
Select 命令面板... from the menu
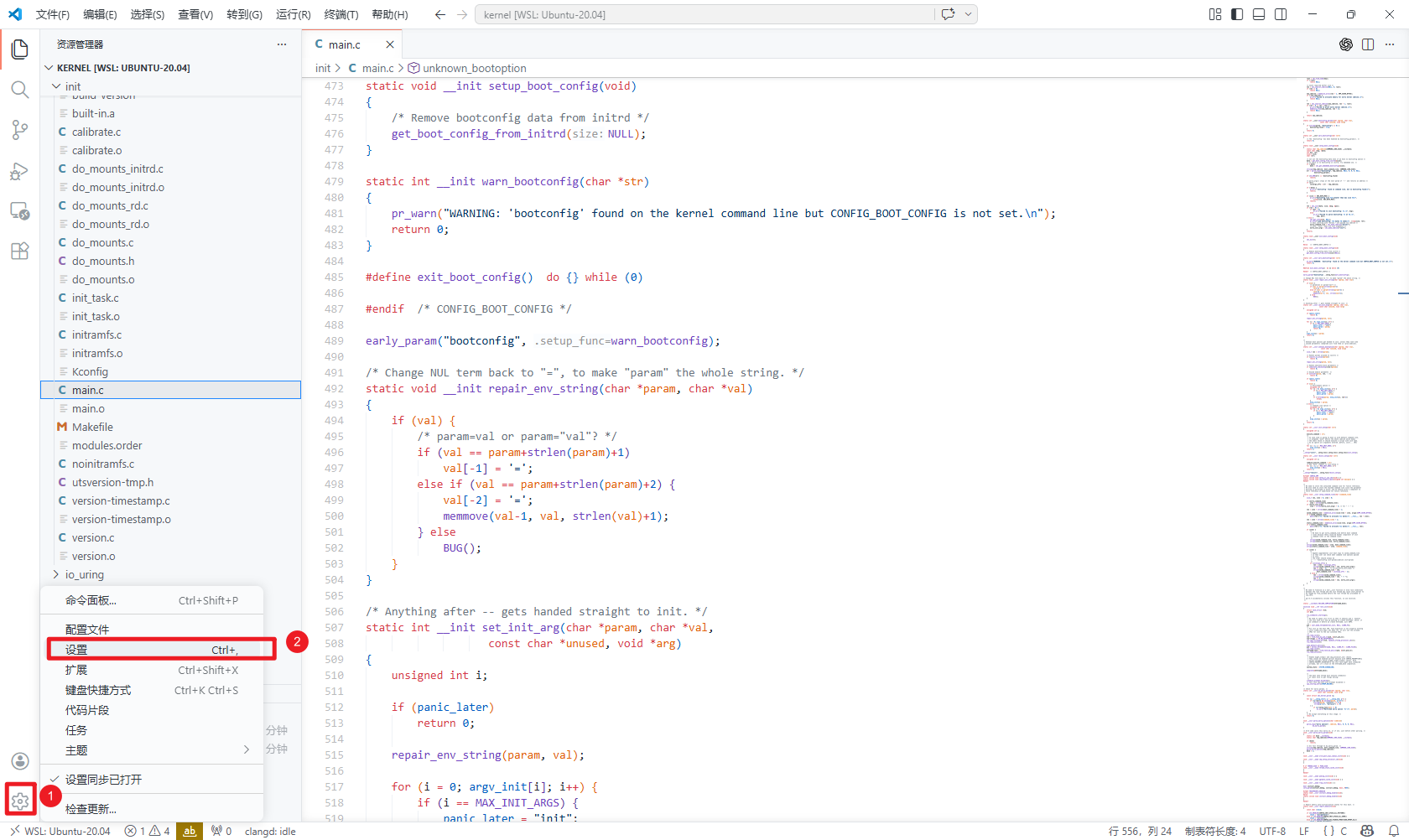click(x=152, y=600)
